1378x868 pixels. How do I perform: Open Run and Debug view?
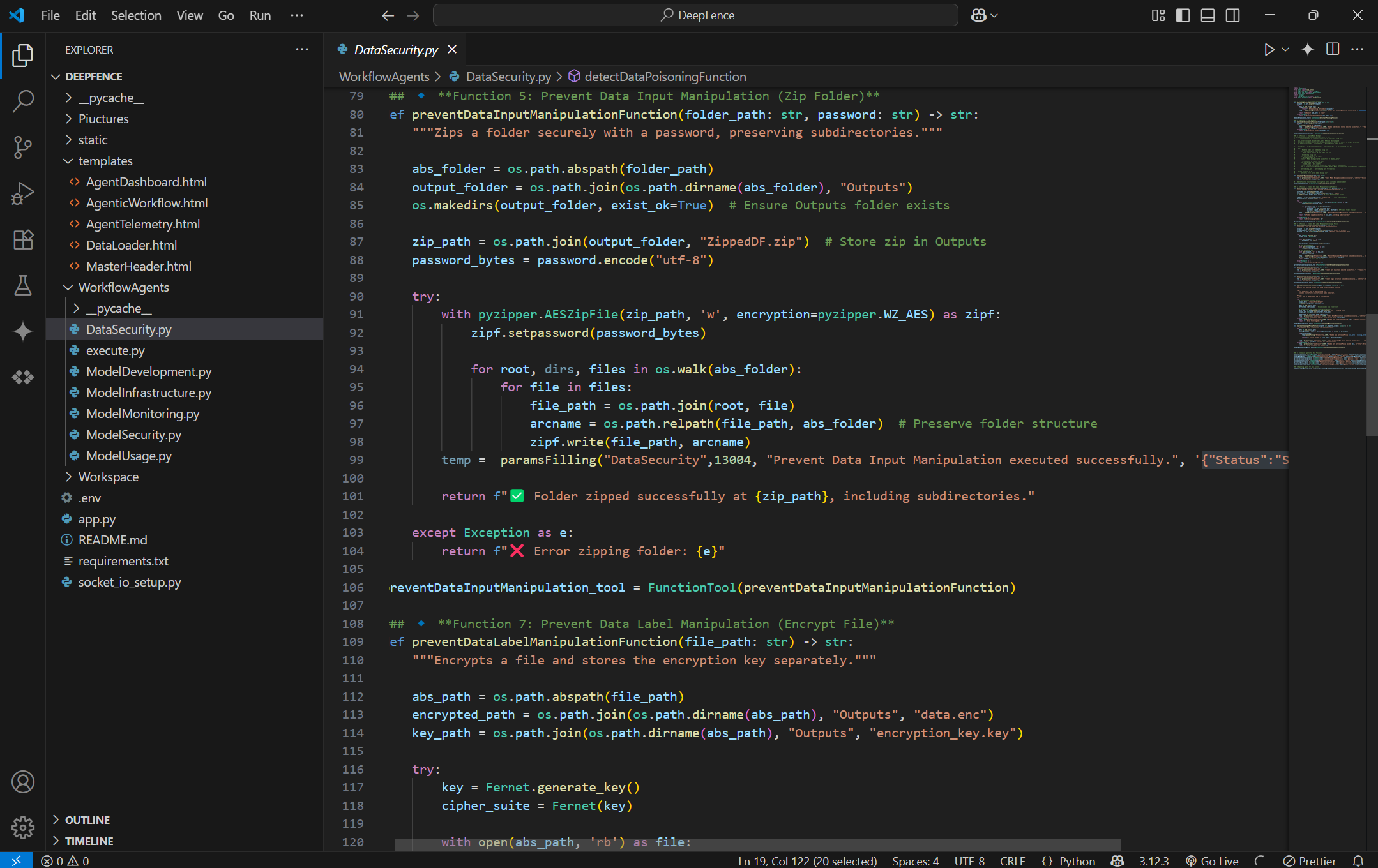click(x=23, y=193)
